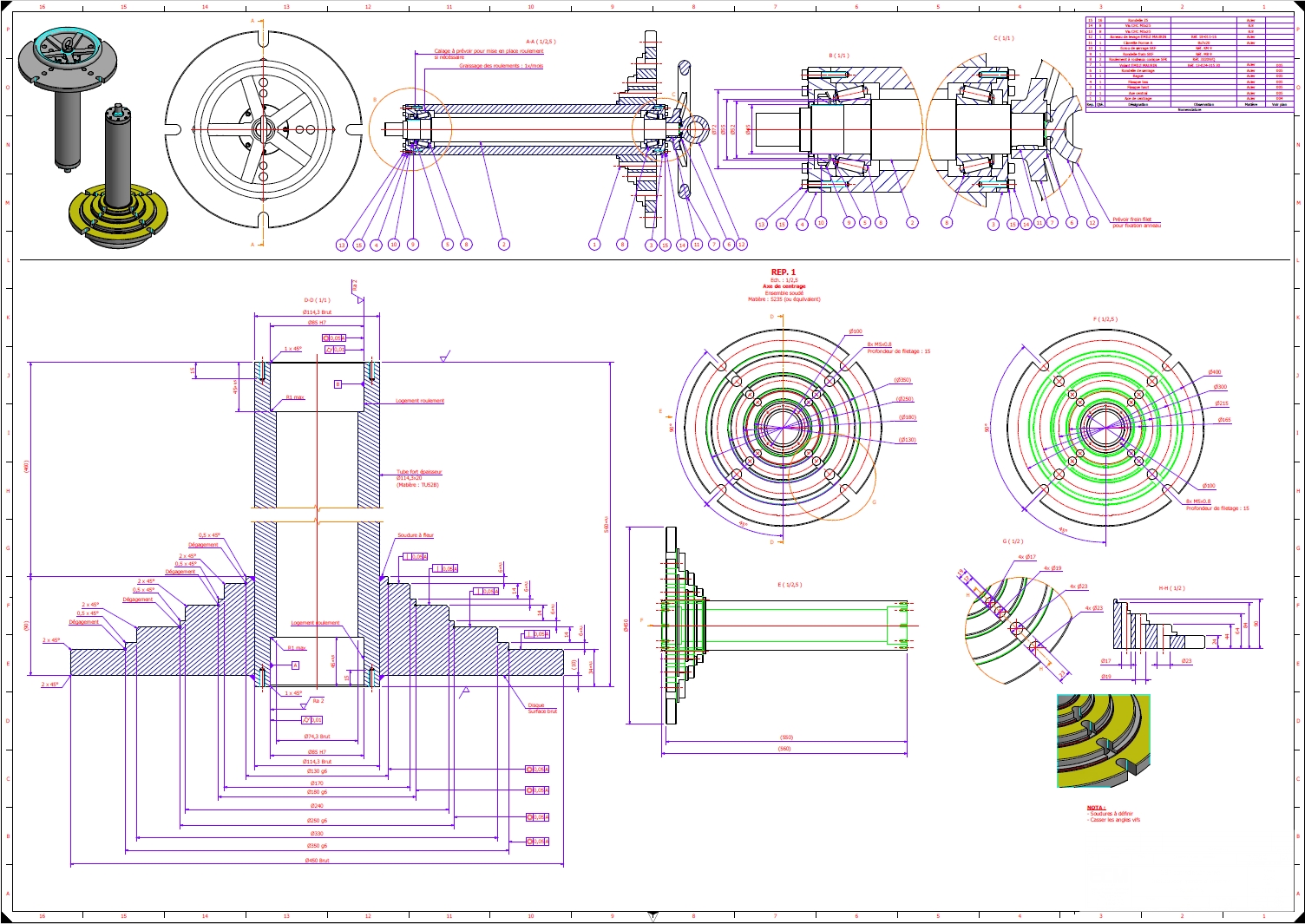
Task: Click the "Ø250 g6" dimension
Action: coord(318,820)
